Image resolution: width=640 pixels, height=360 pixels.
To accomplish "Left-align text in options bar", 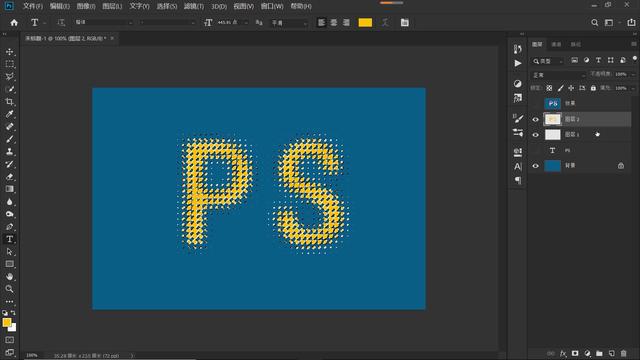I will click(321, 22).
